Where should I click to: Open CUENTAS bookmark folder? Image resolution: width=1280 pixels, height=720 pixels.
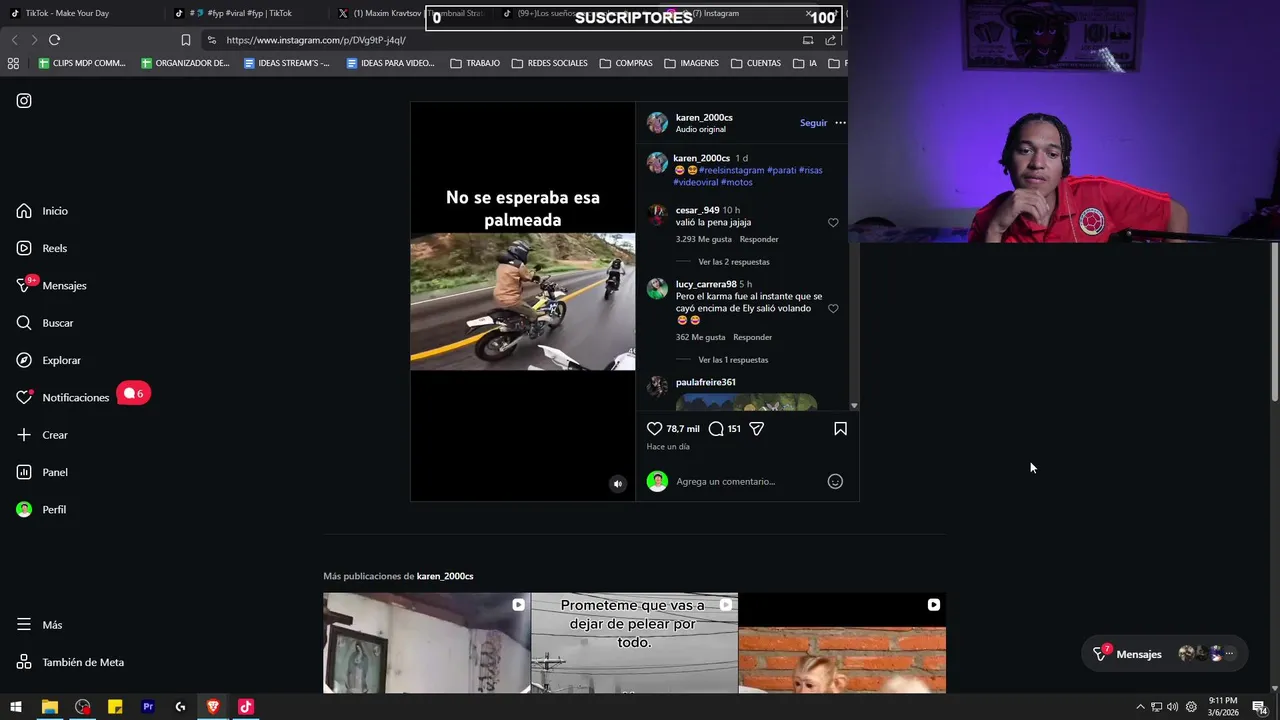(756, 63)
